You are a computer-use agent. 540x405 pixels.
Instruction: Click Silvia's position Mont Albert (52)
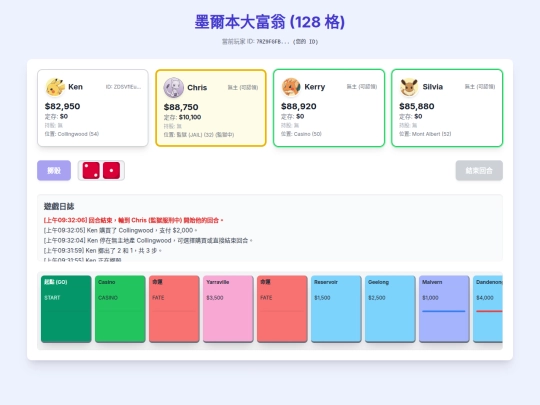pyautogui.click(x=425, y=134)
